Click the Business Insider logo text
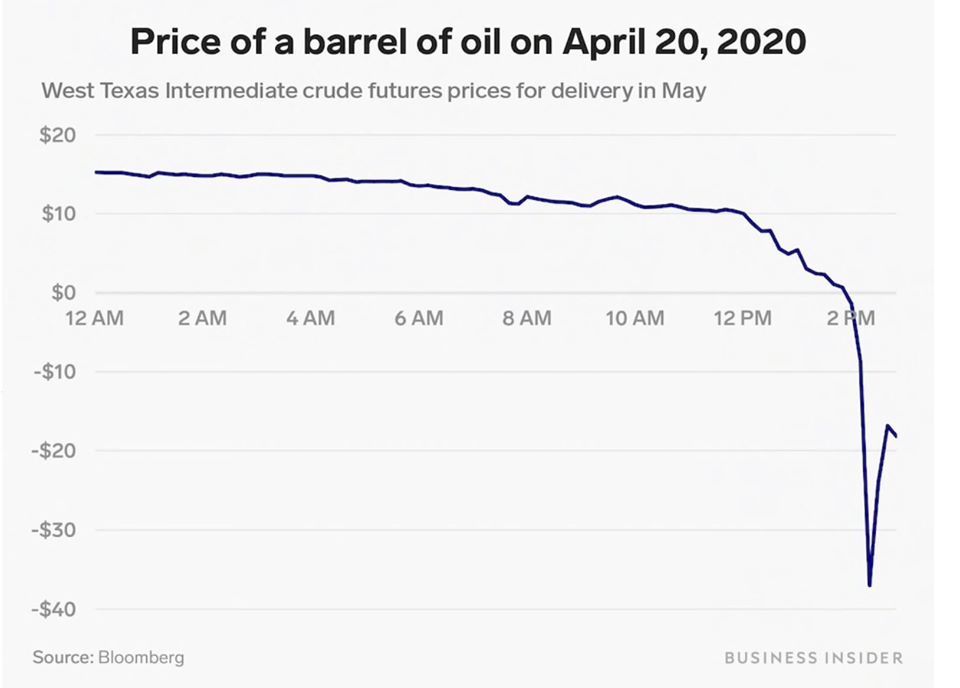960x688 pixels. coord(813,658)
